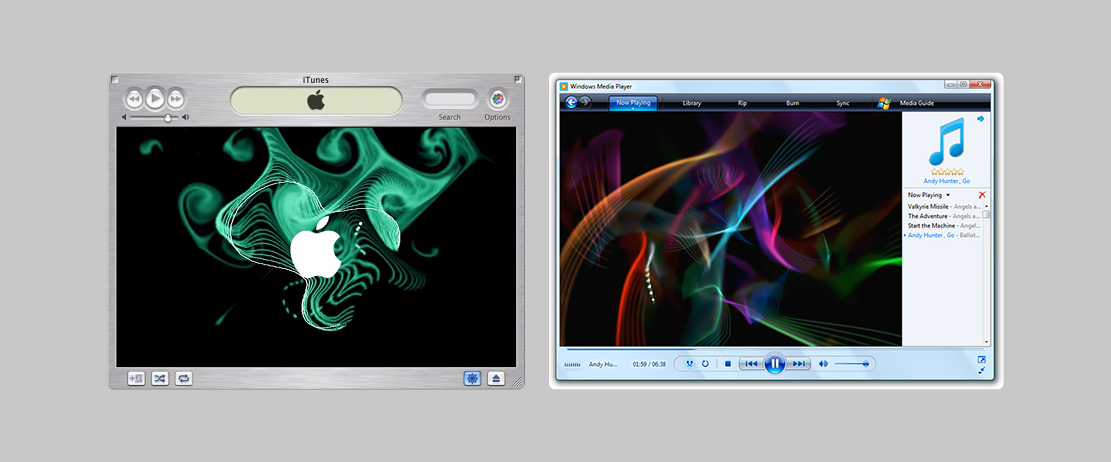Skip to next track in Media Player
The width and height of the screenshot is (1111, 462).
798,364
